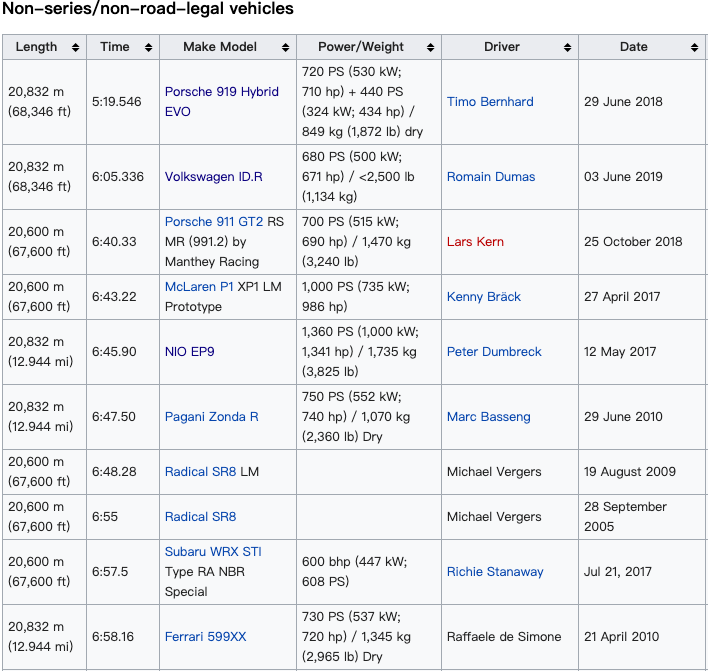Screen dimensions: 708x671
Task: Select the 5:19.546 lap time cell
Action: click(x=123, y=102)
